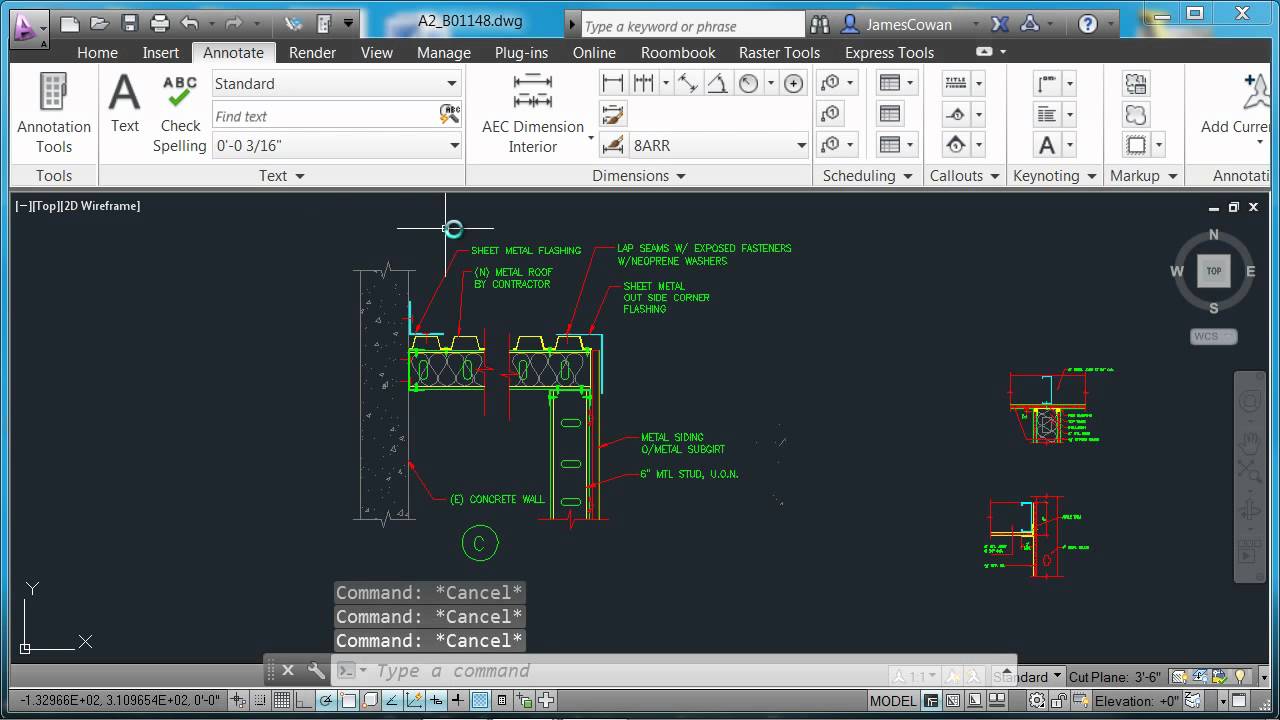Click Keynote legend icon

(x=1047, y=114)
